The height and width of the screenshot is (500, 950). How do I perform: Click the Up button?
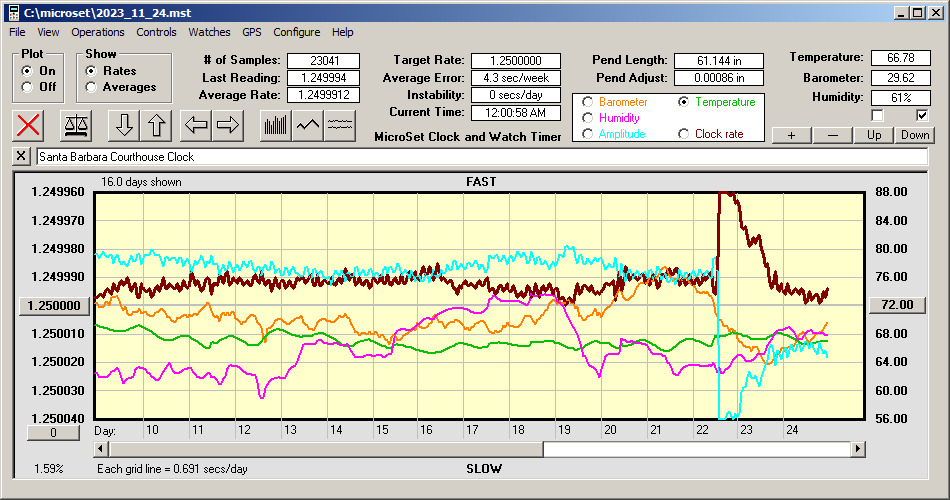point(874,135)
